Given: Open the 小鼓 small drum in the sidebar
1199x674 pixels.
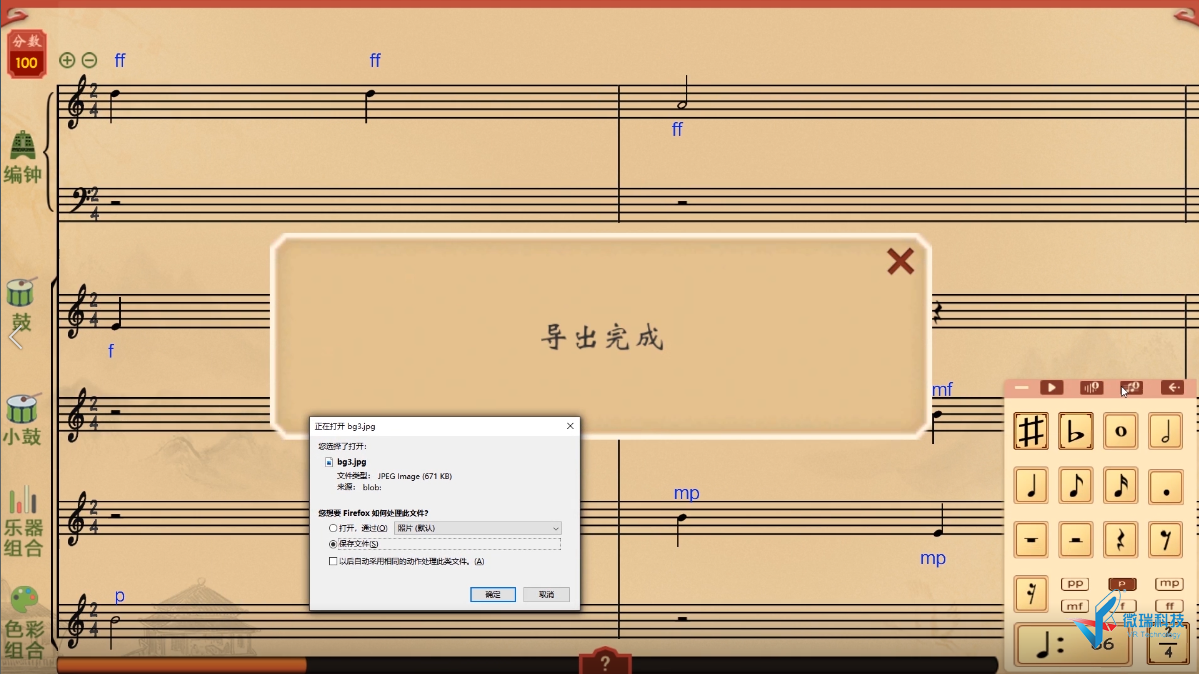Looking at the screenshot, I should (x=22, y=420).
